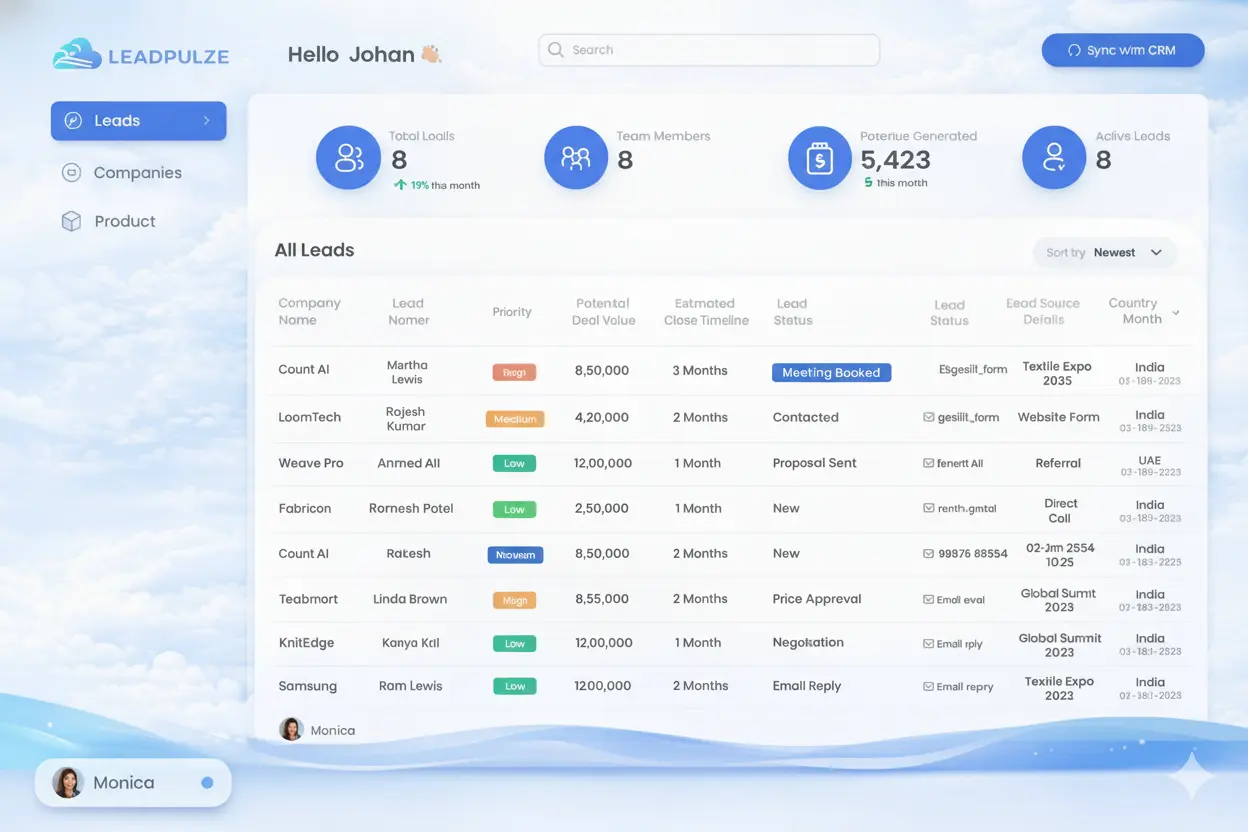Click envelope icon in Samsung row
This screenshot has height=832, width=1248.
coord(929,687)
